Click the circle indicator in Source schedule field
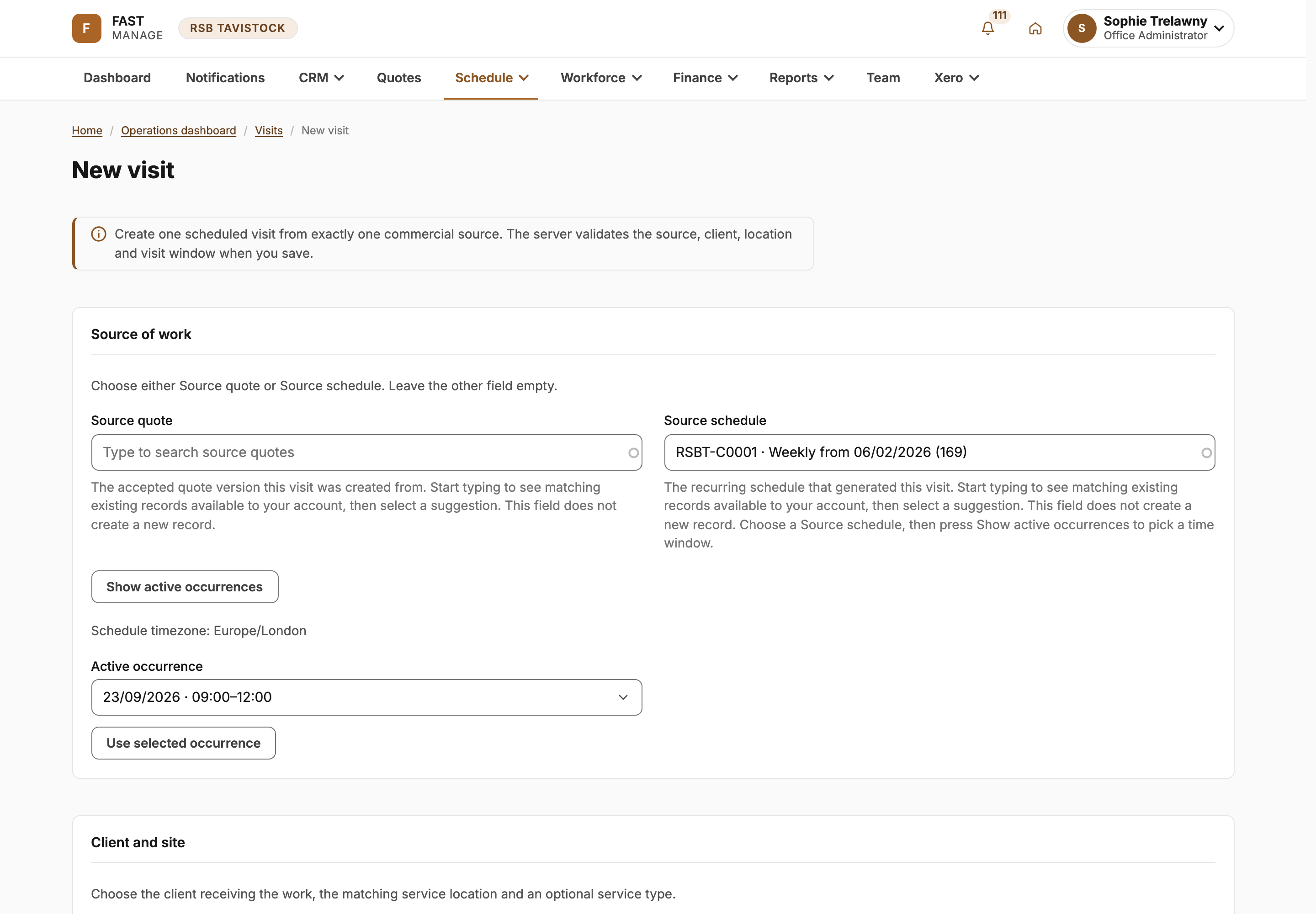 (x=1206, y=453)
